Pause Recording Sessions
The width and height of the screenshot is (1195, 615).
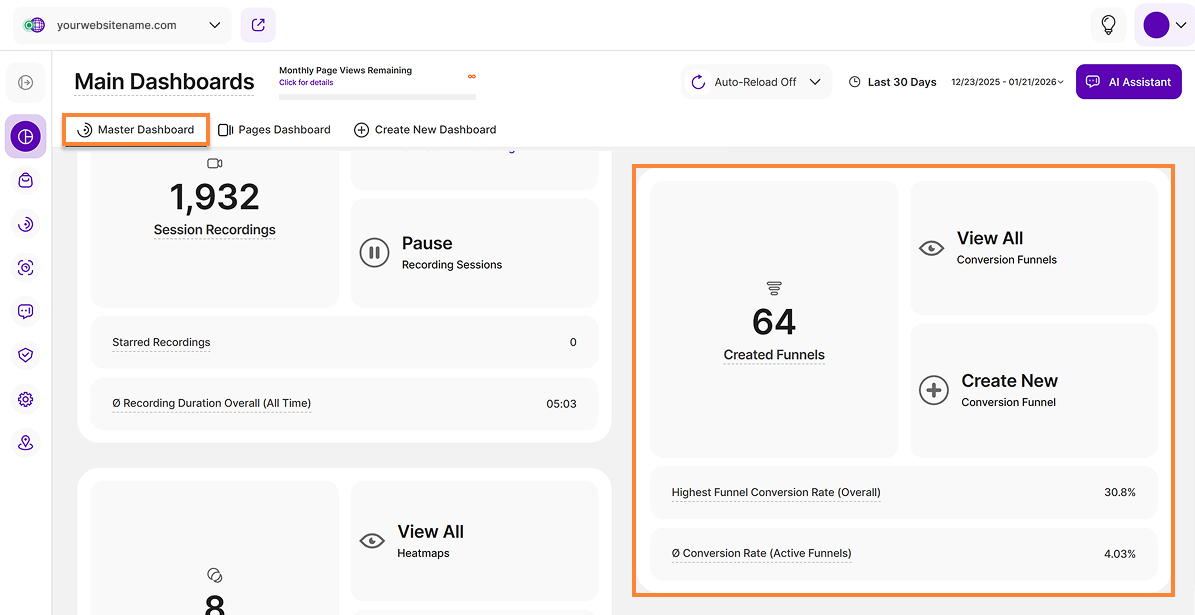pos(474,253)
